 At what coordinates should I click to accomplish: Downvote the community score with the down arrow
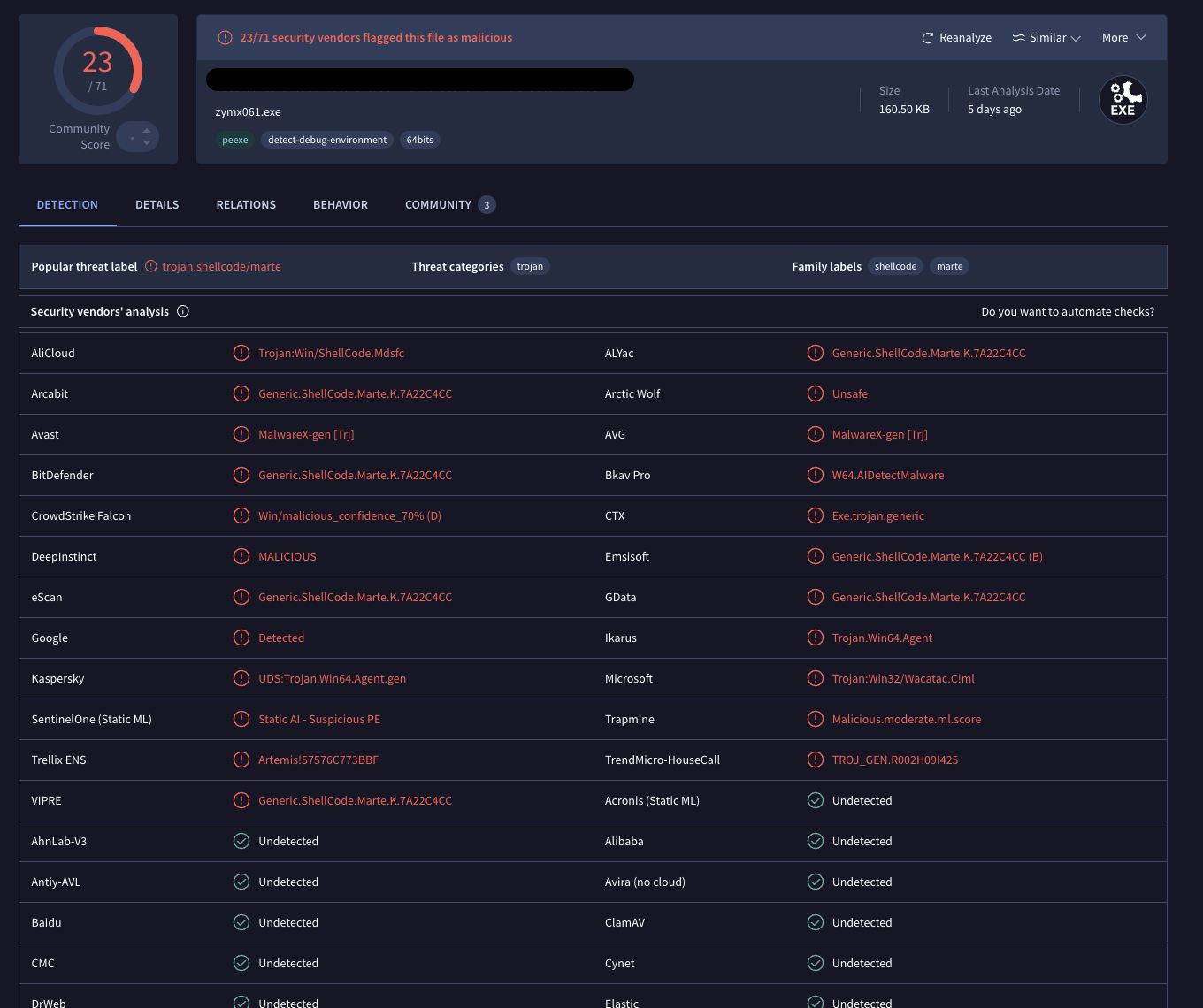pyautogui.click(x=147, y=142)
